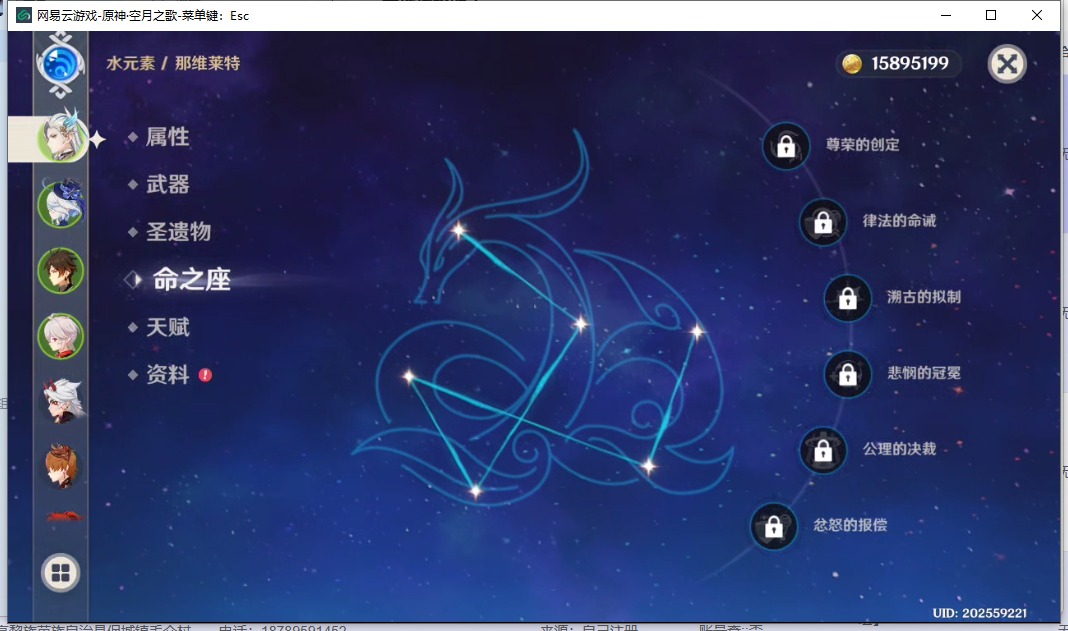Screen dimensions: 1068x631
Task: View locked constellation 悲悯的冠冕
Action: pyautogui.click(x=847, y=374)
